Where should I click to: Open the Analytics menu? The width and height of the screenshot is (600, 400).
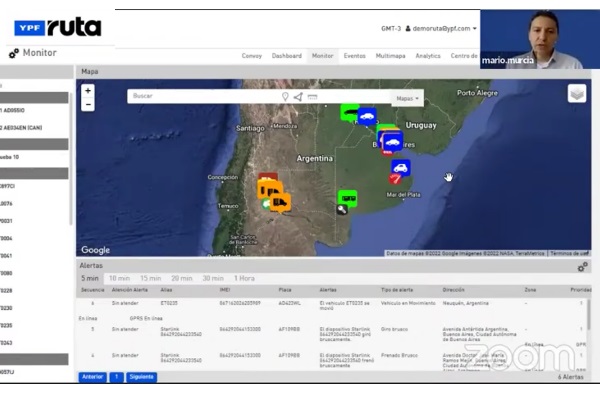click(428, 56)
